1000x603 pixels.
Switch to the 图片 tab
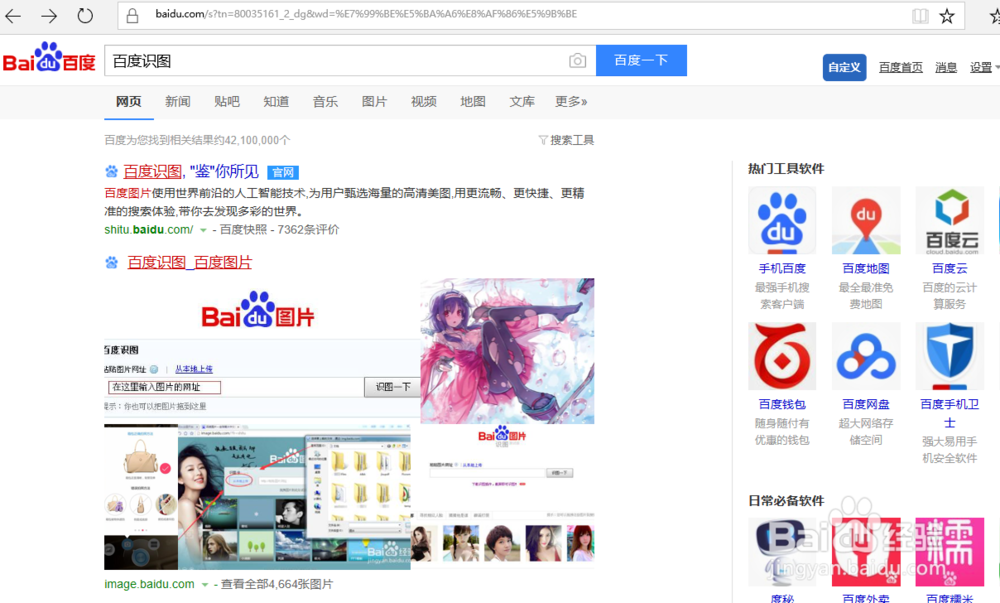click(374, 102)
